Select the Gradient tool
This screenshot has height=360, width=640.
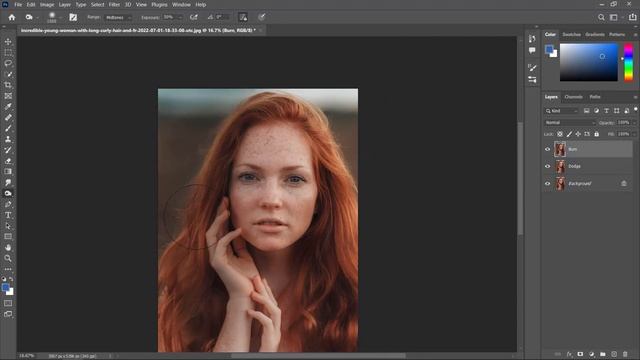point(8,171)
